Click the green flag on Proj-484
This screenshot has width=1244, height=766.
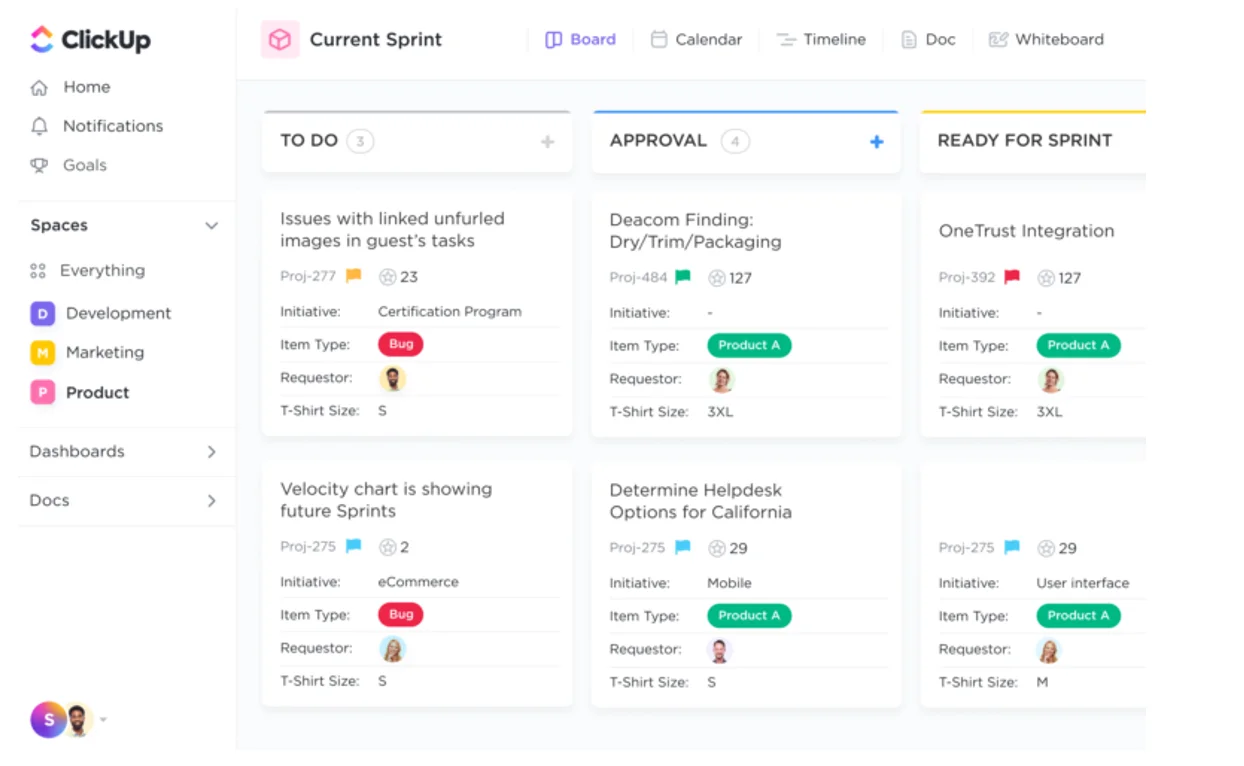[682, 277]
